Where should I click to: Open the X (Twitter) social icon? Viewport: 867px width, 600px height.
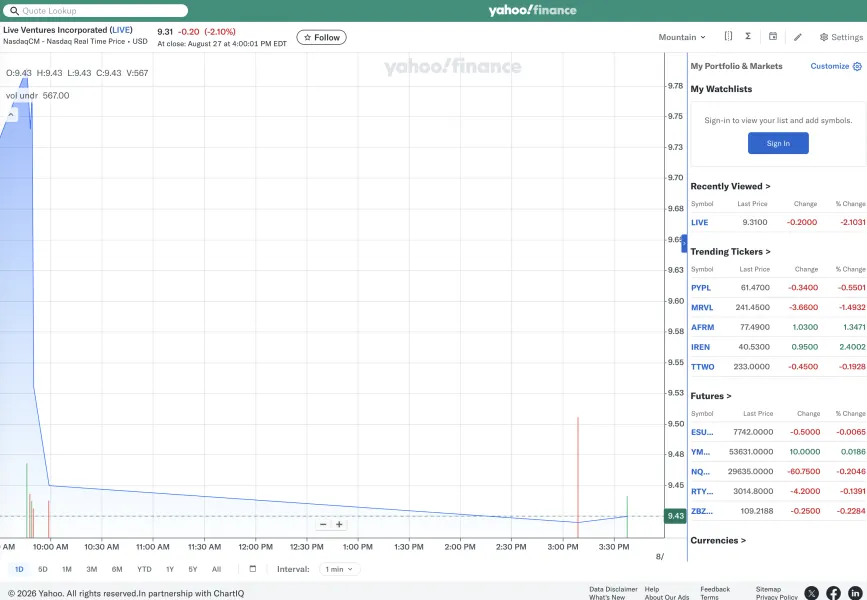(812, 593)
